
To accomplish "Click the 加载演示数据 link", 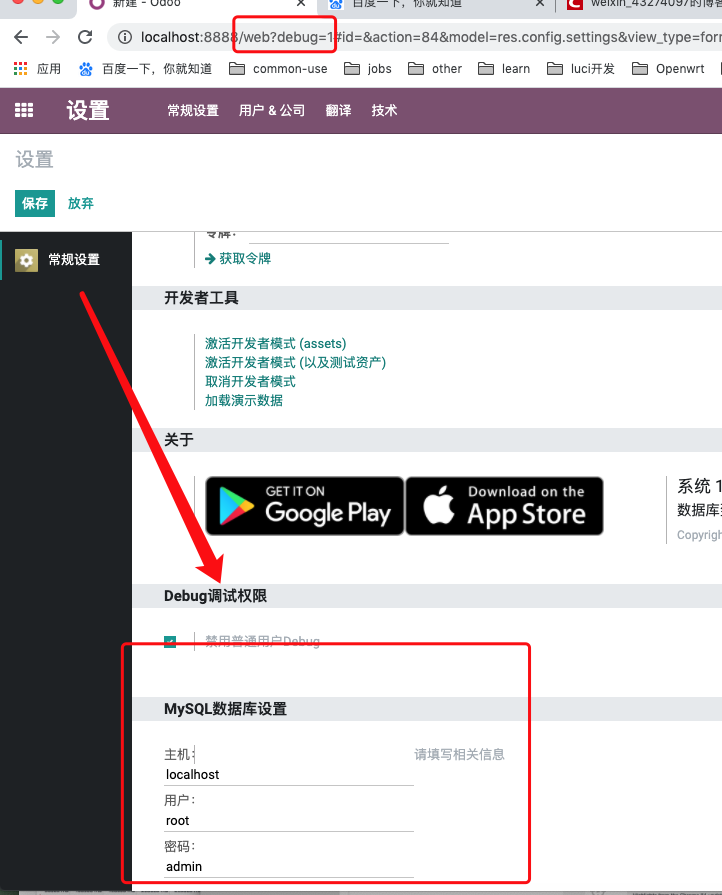I will click(x=244, y=400).
